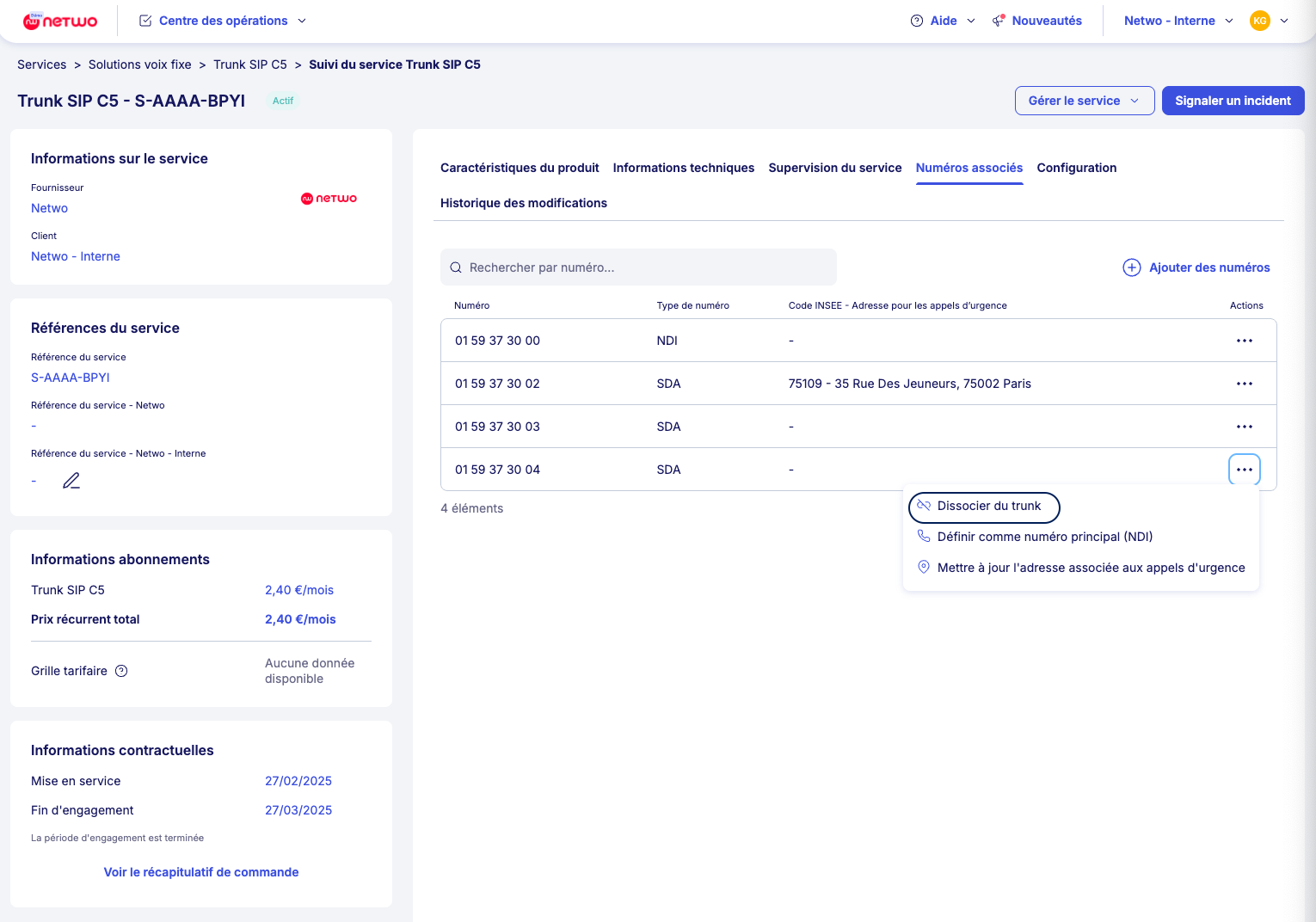Switch to Configuration tab
The height and width of the screenshot is (922, 1316).
click(1077, 168)
